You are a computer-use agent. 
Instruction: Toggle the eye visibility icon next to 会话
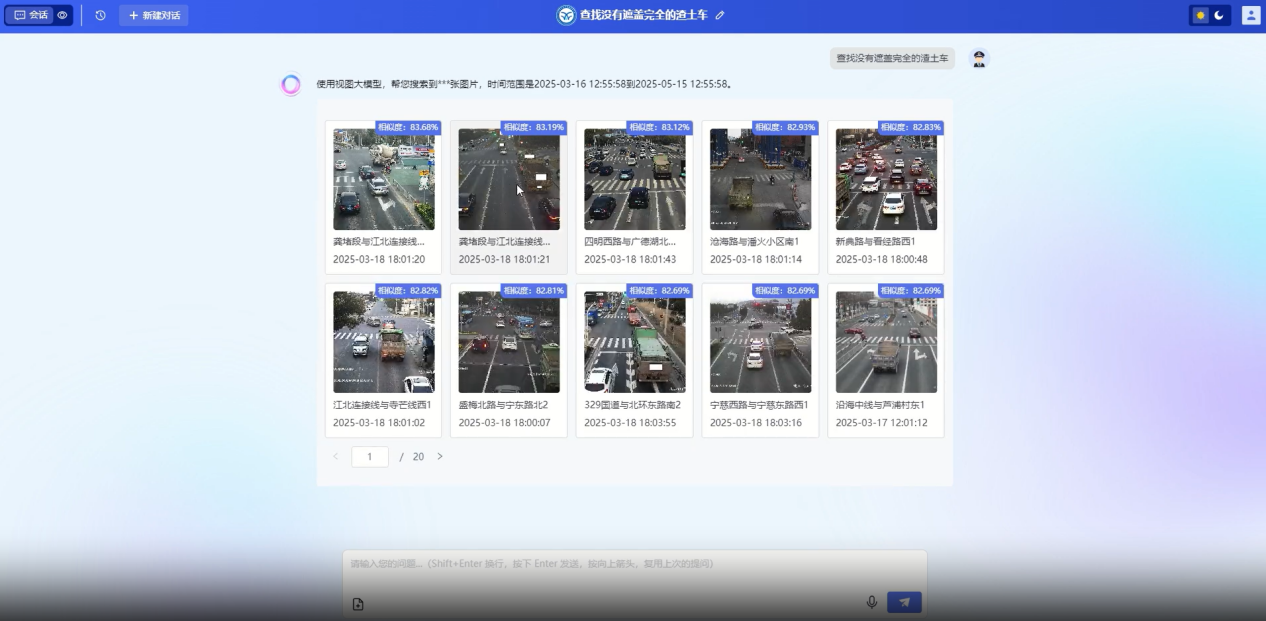click(x=62, y=15)
